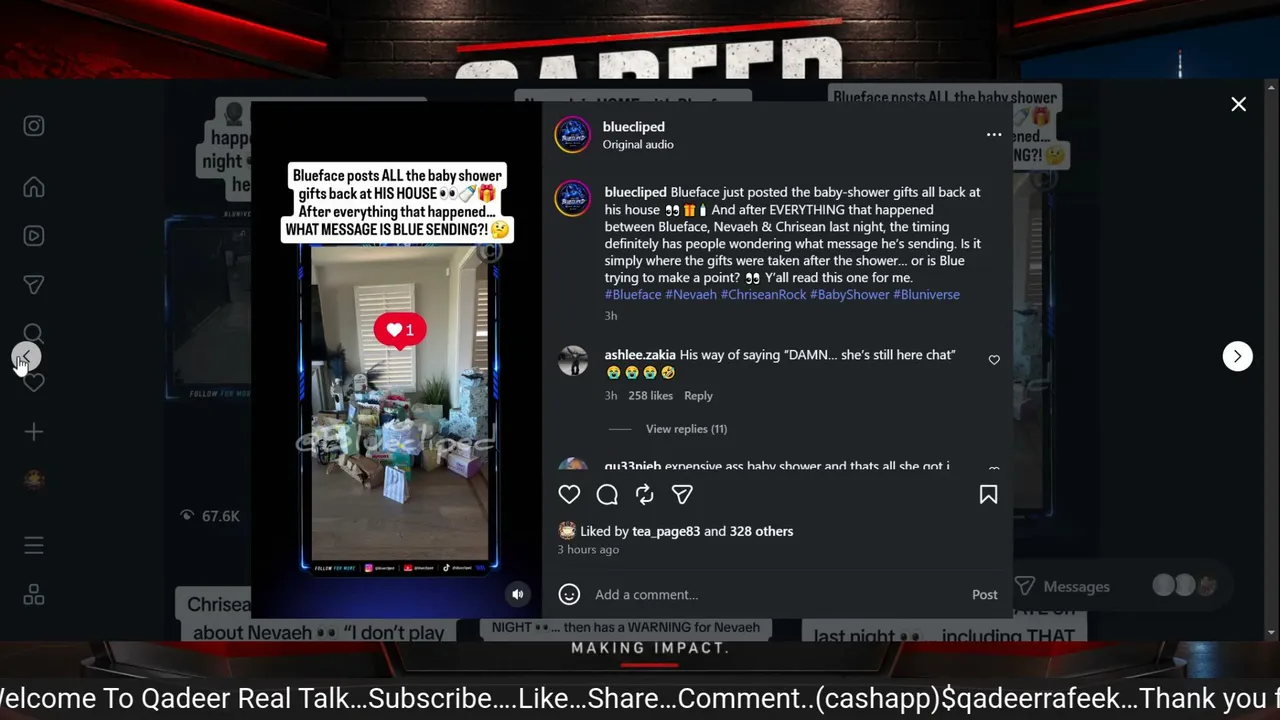Open the hamburger More menu in sidebar
1280x720 pixels.
pos(34,545)
